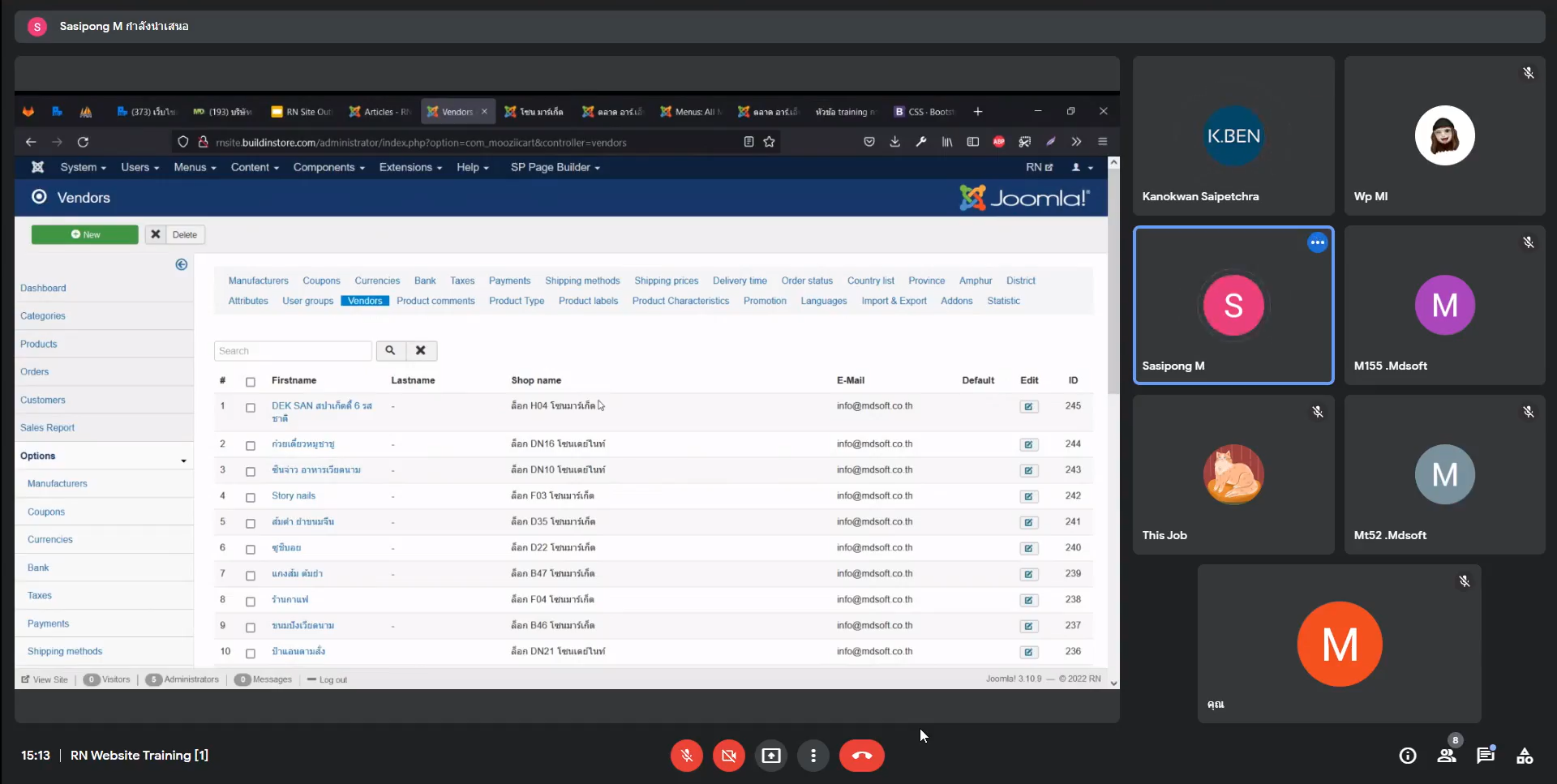Click the present screen icon
Viewport: 1557px width, 784px height.
point(770,756)
